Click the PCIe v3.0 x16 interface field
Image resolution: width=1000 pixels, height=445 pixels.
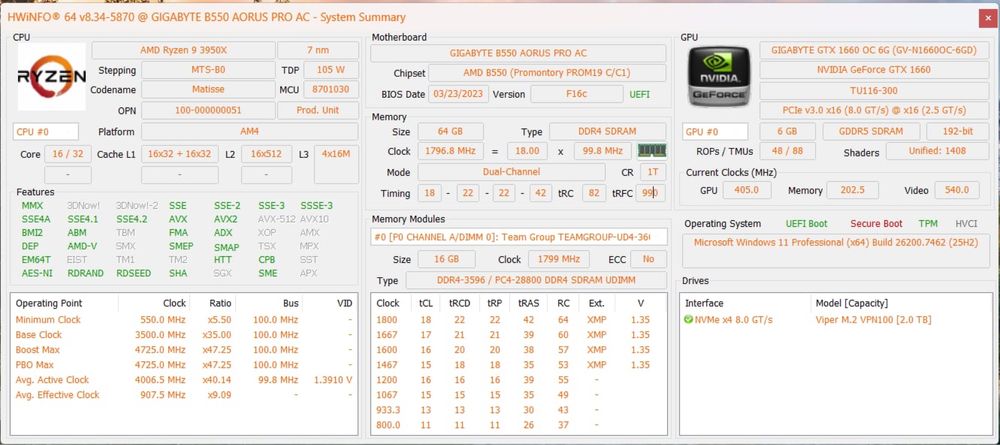(x=873, y=110)
